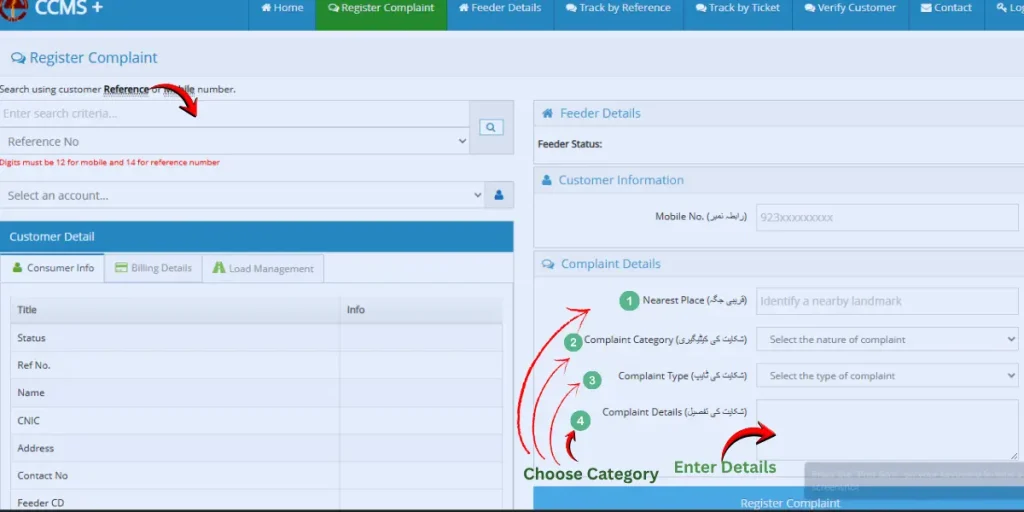Click the CCMS+ logo emblem
Image resolution: width=1024 pixels, height=512 pixels.
pyautogui.click(x=13, y=9)
